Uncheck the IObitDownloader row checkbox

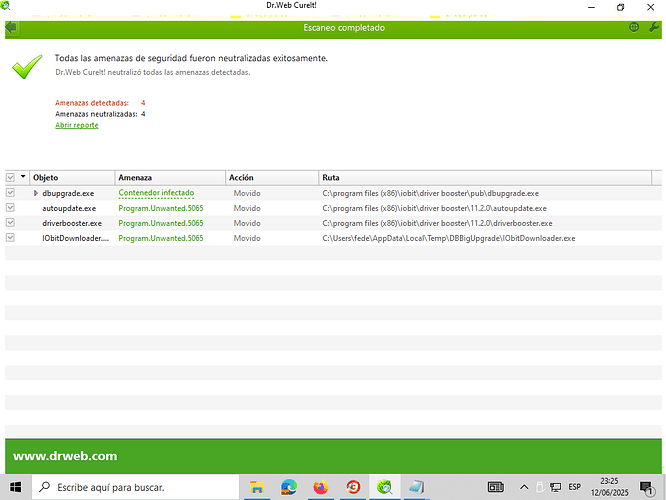click(10, 237)
